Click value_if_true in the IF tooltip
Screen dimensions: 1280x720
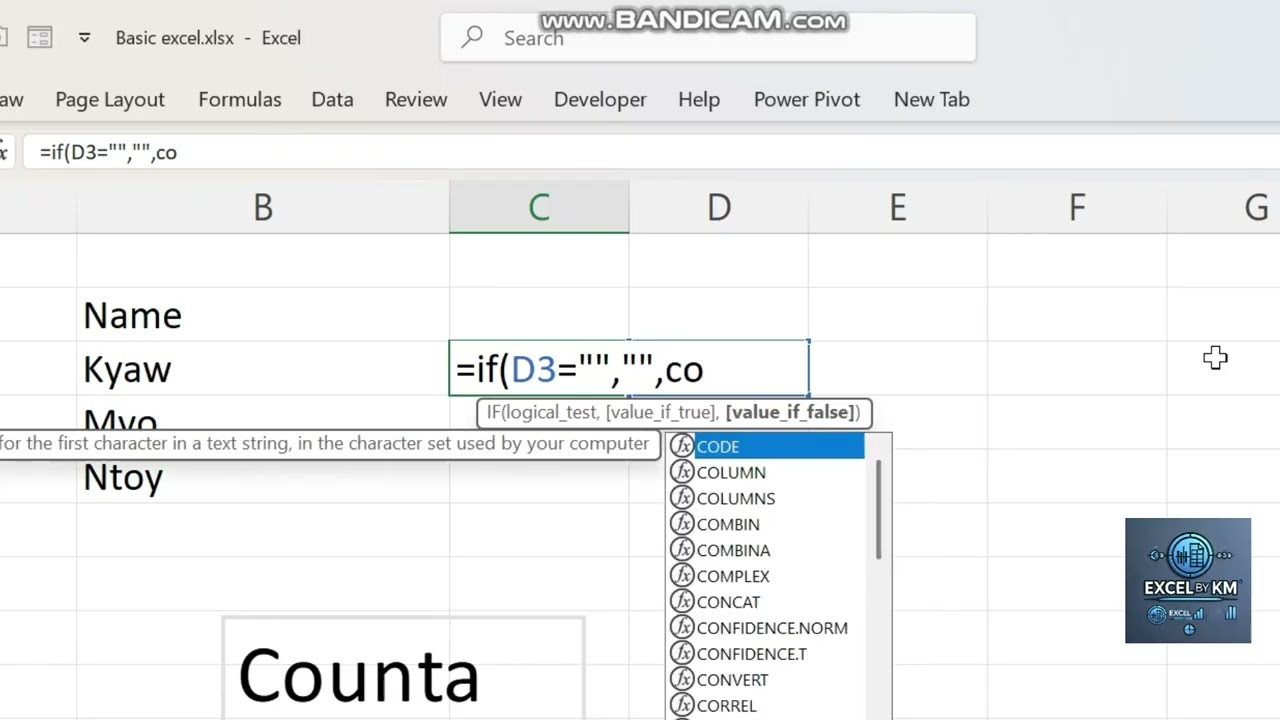pos(661,412)
